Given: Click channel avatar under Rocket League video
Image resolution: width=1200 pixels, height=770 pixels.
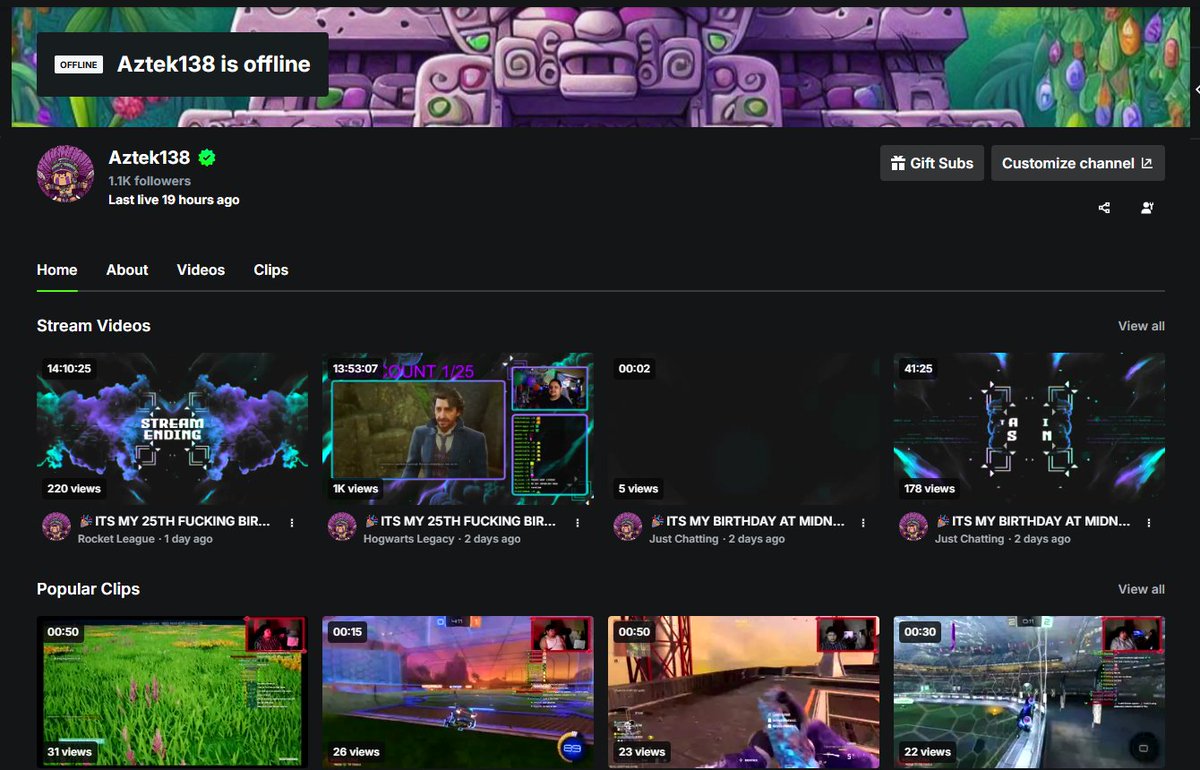Looking at the screenshot, I should click(x=56, y=527).
